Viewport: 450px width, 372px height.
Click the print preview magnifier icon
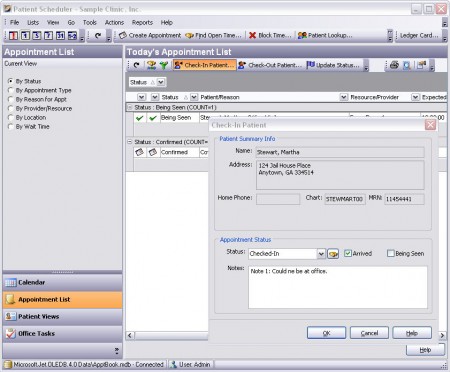[407, 65]
